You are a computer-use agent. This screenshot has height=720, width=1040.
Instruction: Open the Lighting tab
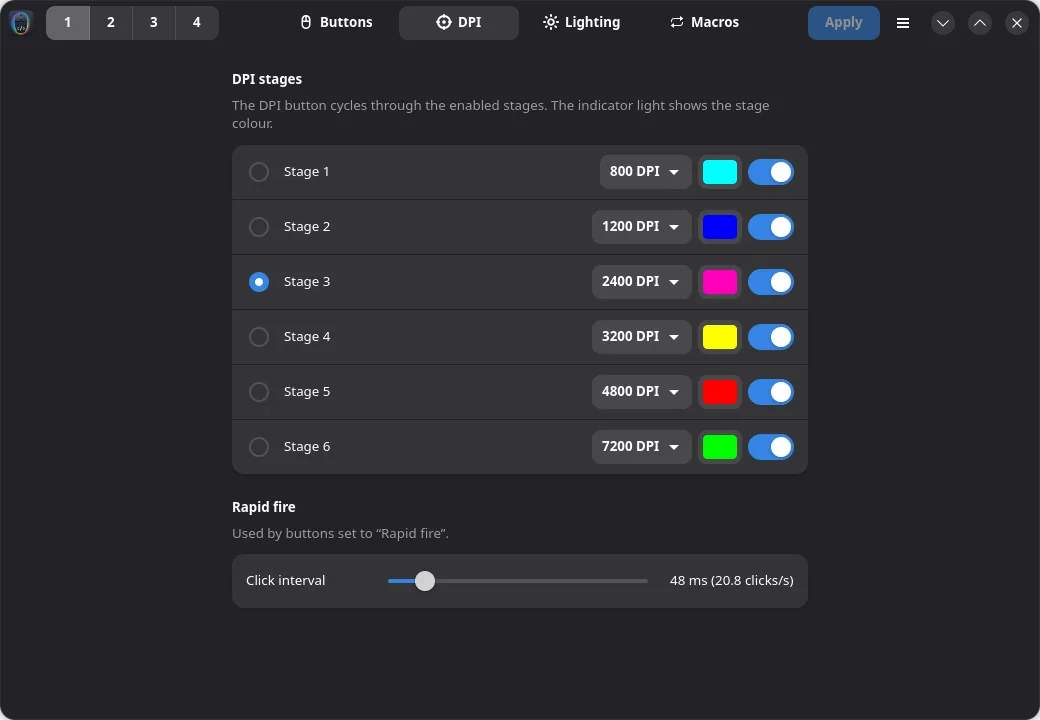581,23
